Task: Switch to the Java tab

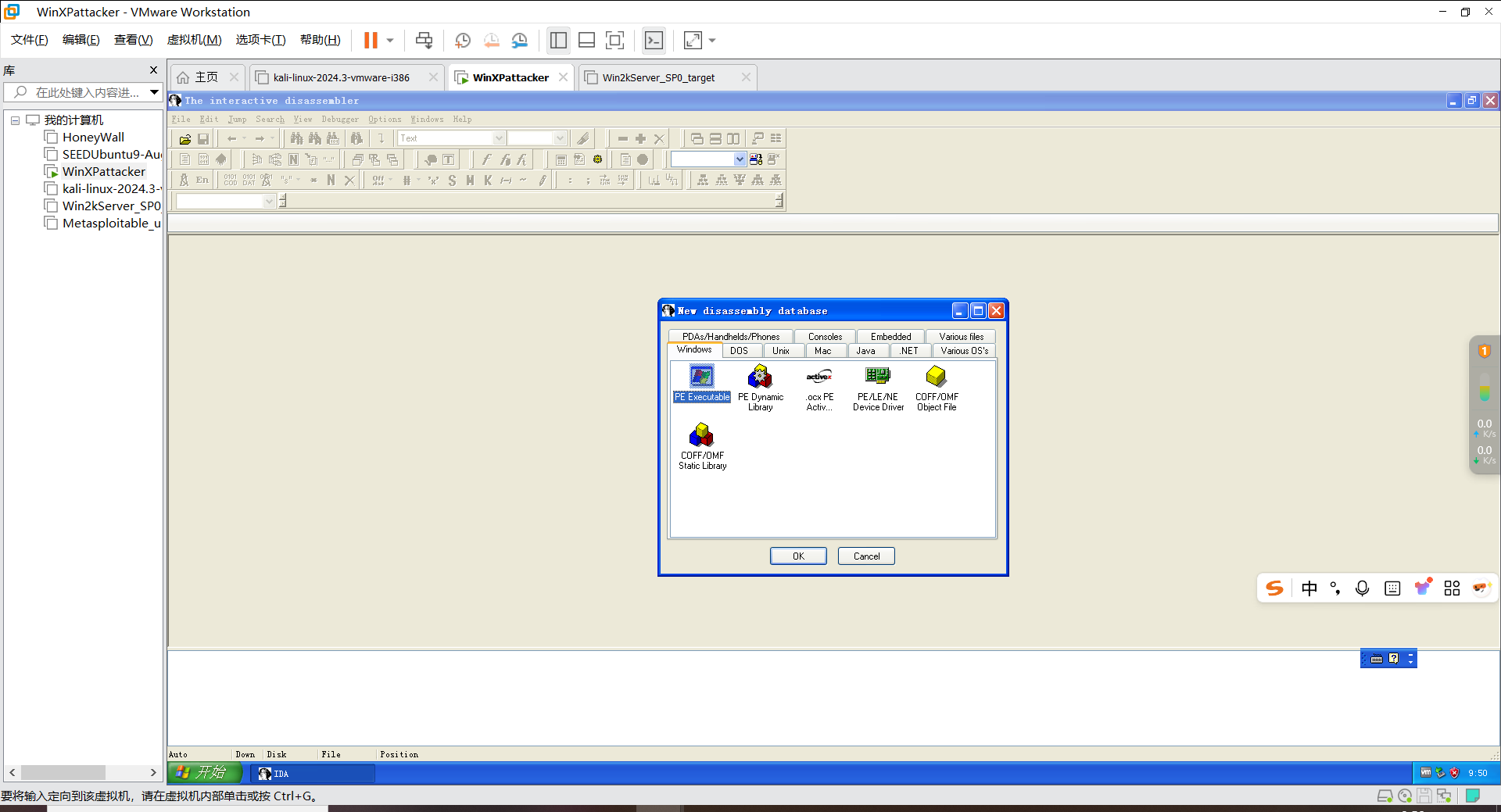Action: click(865, 351)
